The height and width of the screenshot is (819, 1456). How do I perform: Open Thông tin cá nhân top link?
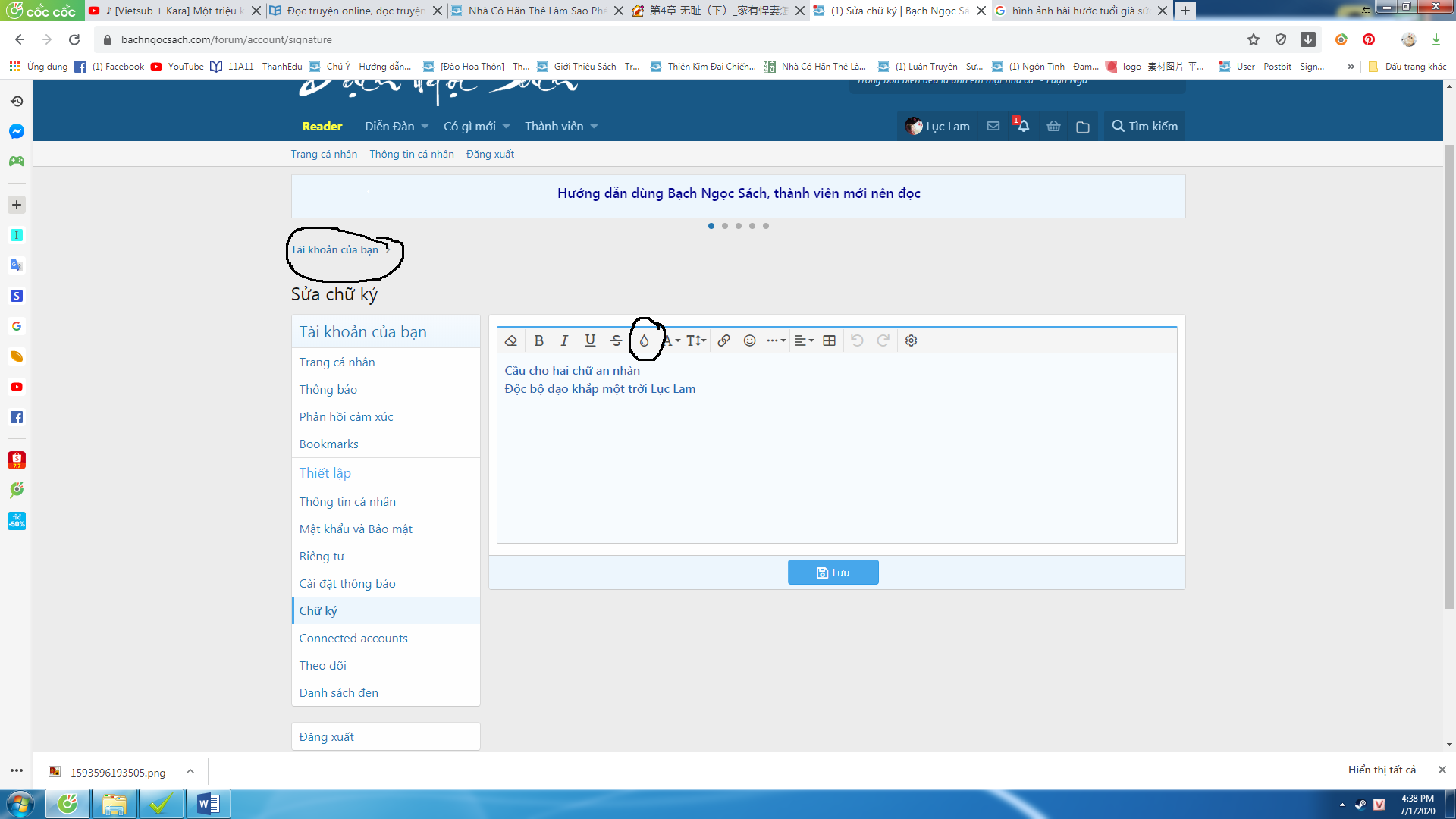click(411, 154)
